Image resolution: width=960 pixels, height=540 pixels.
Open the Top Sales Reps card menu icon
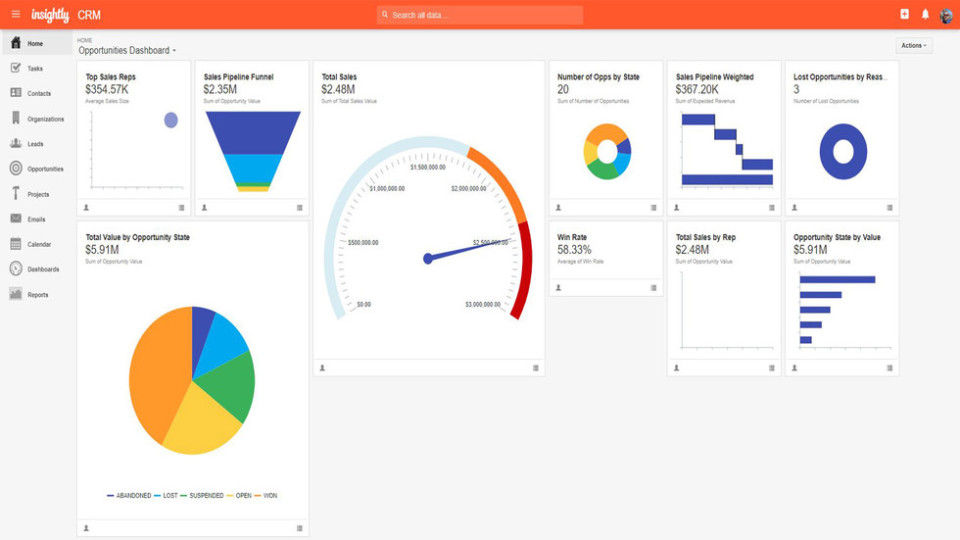(181, 208)
